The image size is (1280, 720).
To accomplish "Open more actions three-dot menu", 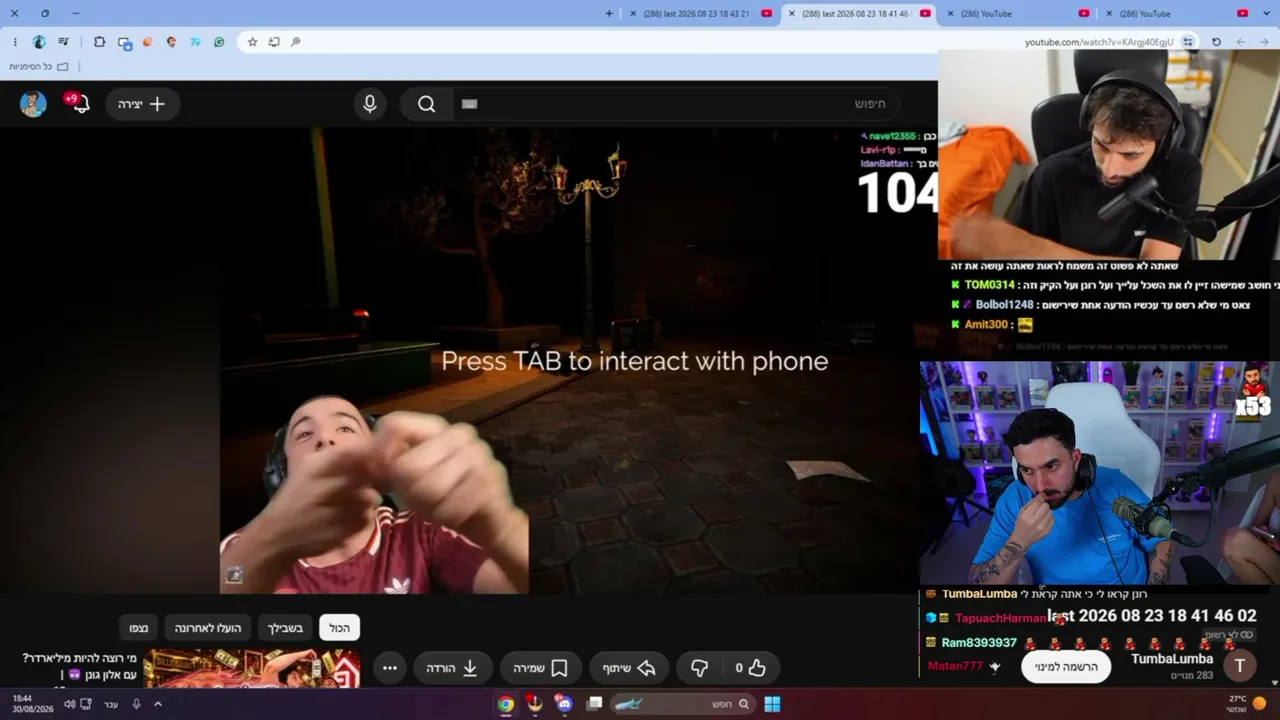I will [390, 668].
